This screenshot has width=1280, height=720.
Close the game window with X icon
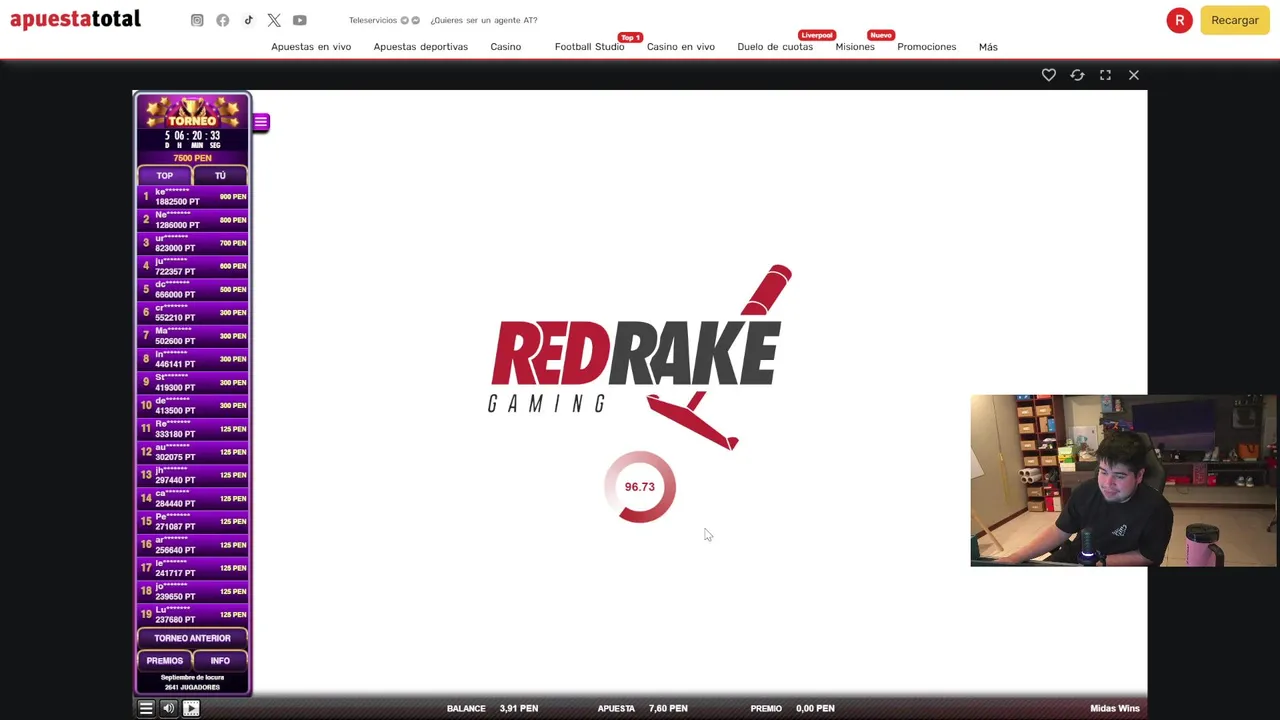click(1134, 75)
